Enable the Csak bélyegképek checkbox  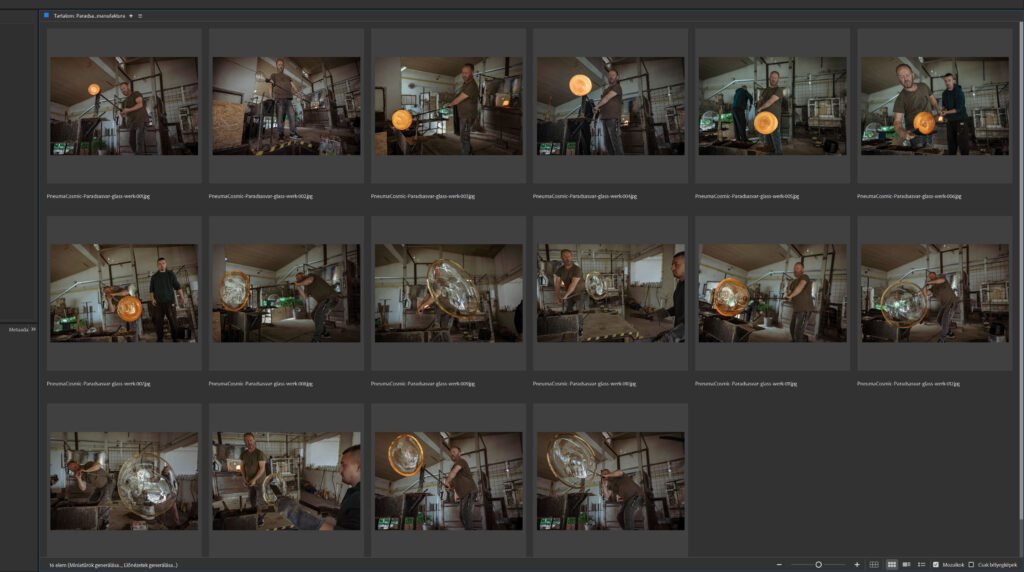971,565
